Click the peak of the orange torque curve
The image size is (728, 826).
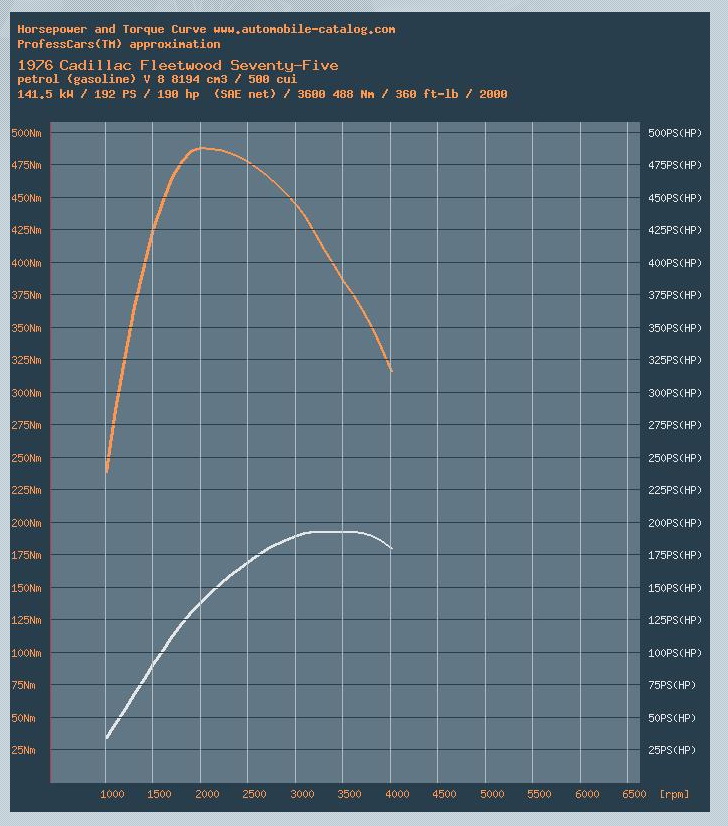[201, 148]
